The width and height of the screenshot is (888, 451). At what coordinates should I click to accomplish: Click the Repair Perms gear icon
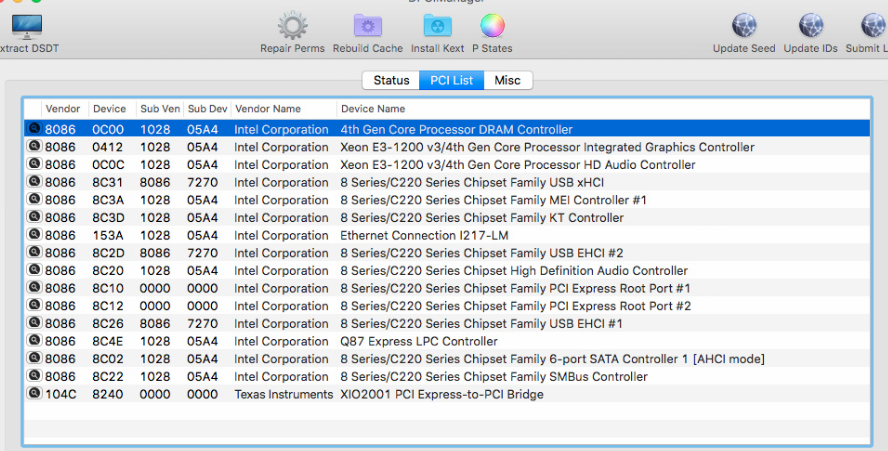[x=292, y=27]
